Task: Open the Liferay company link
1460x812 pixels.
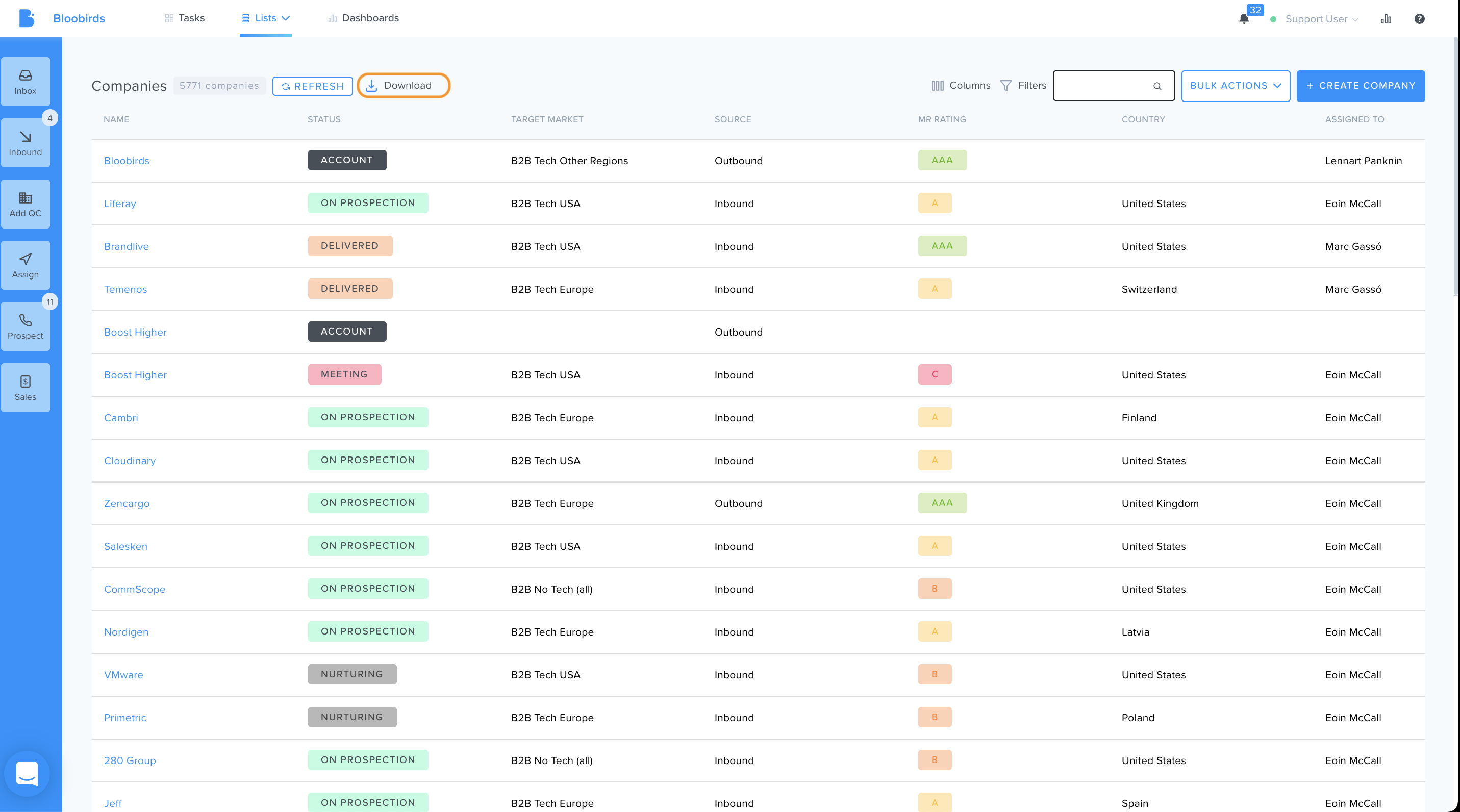Action: (119, 204)
